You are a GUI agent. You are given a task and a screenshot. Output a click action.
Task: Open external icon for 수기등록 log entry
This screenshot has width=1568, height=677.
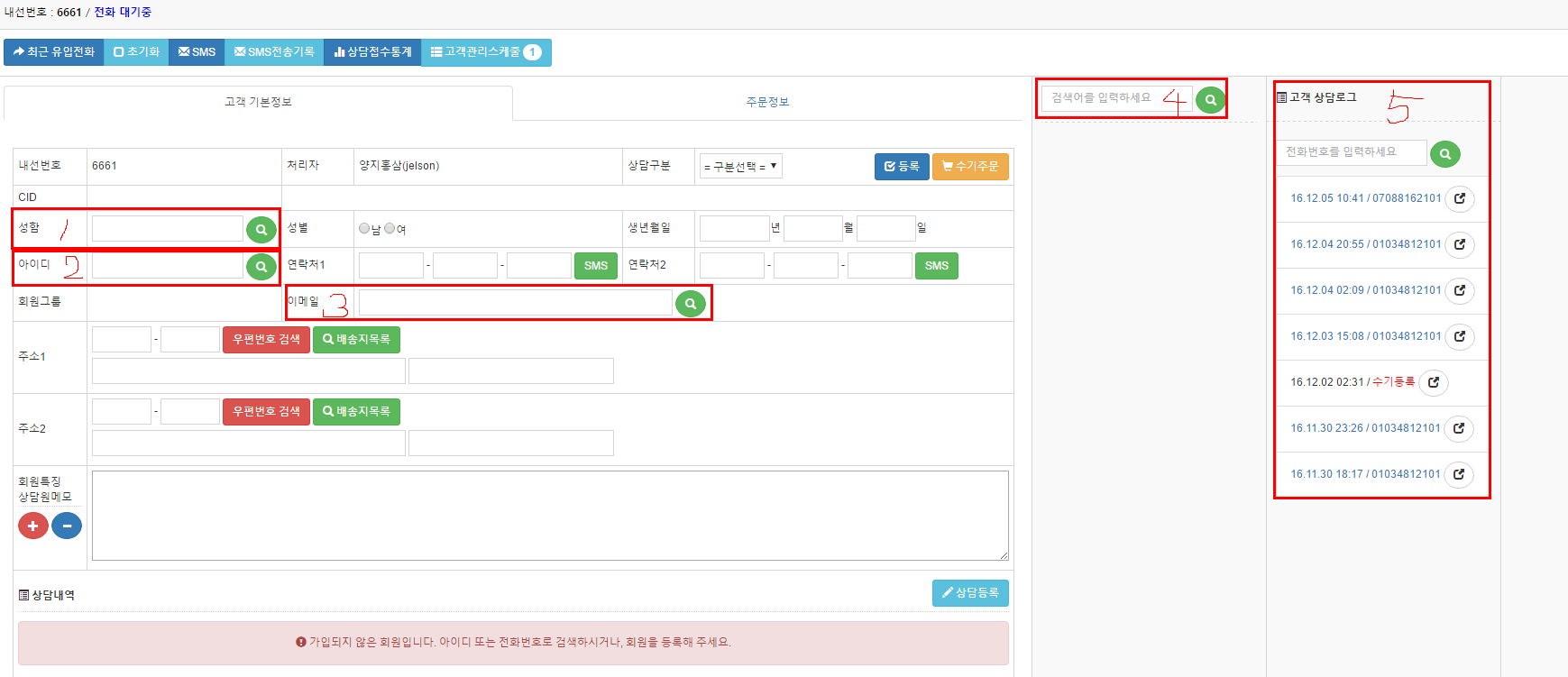tap(1433, 382)
